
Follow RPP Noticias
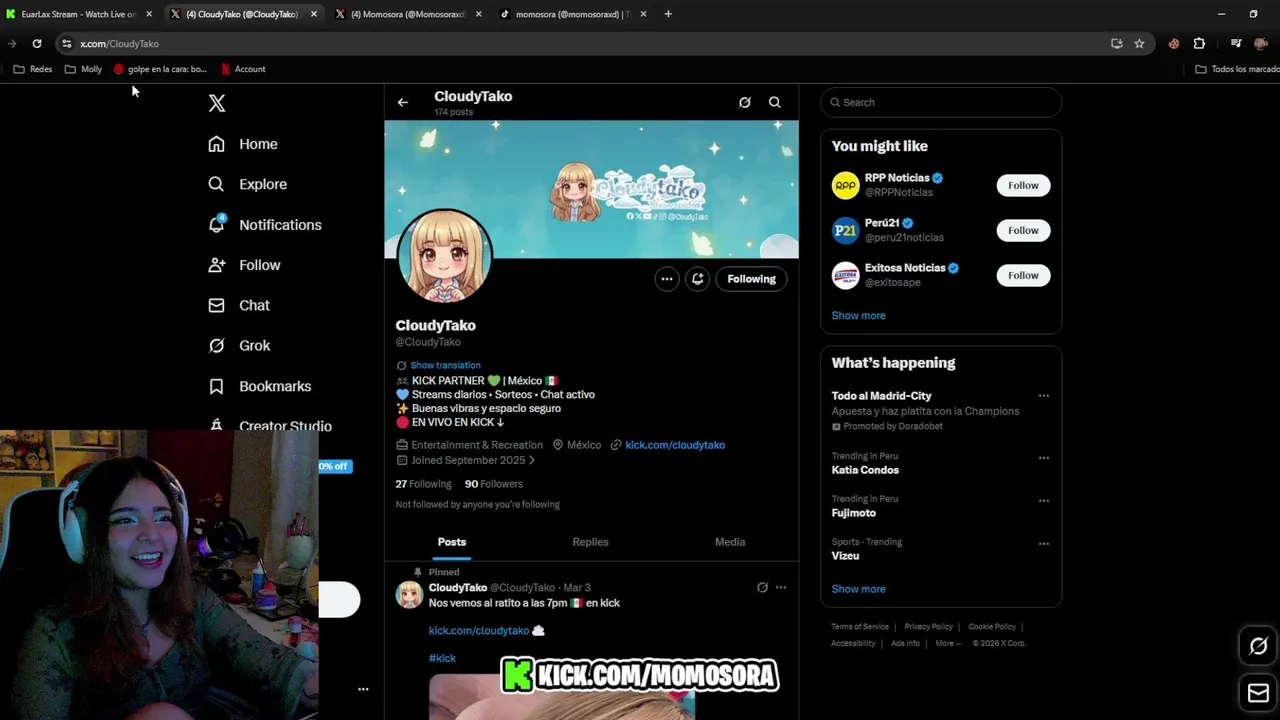click(x=1023, y=185)
